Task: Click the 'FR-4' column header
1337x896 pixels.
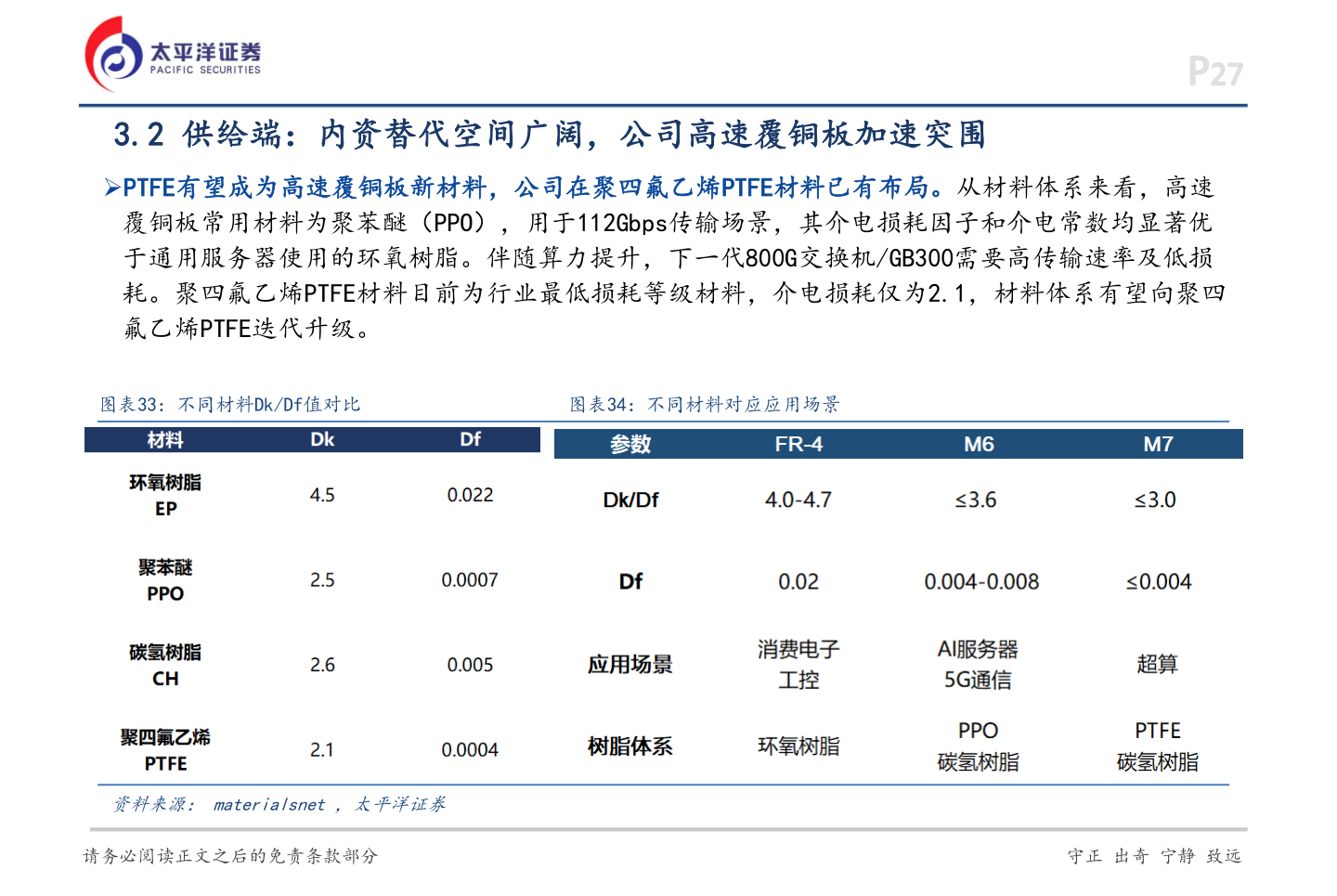Action: tap(798, 445)
